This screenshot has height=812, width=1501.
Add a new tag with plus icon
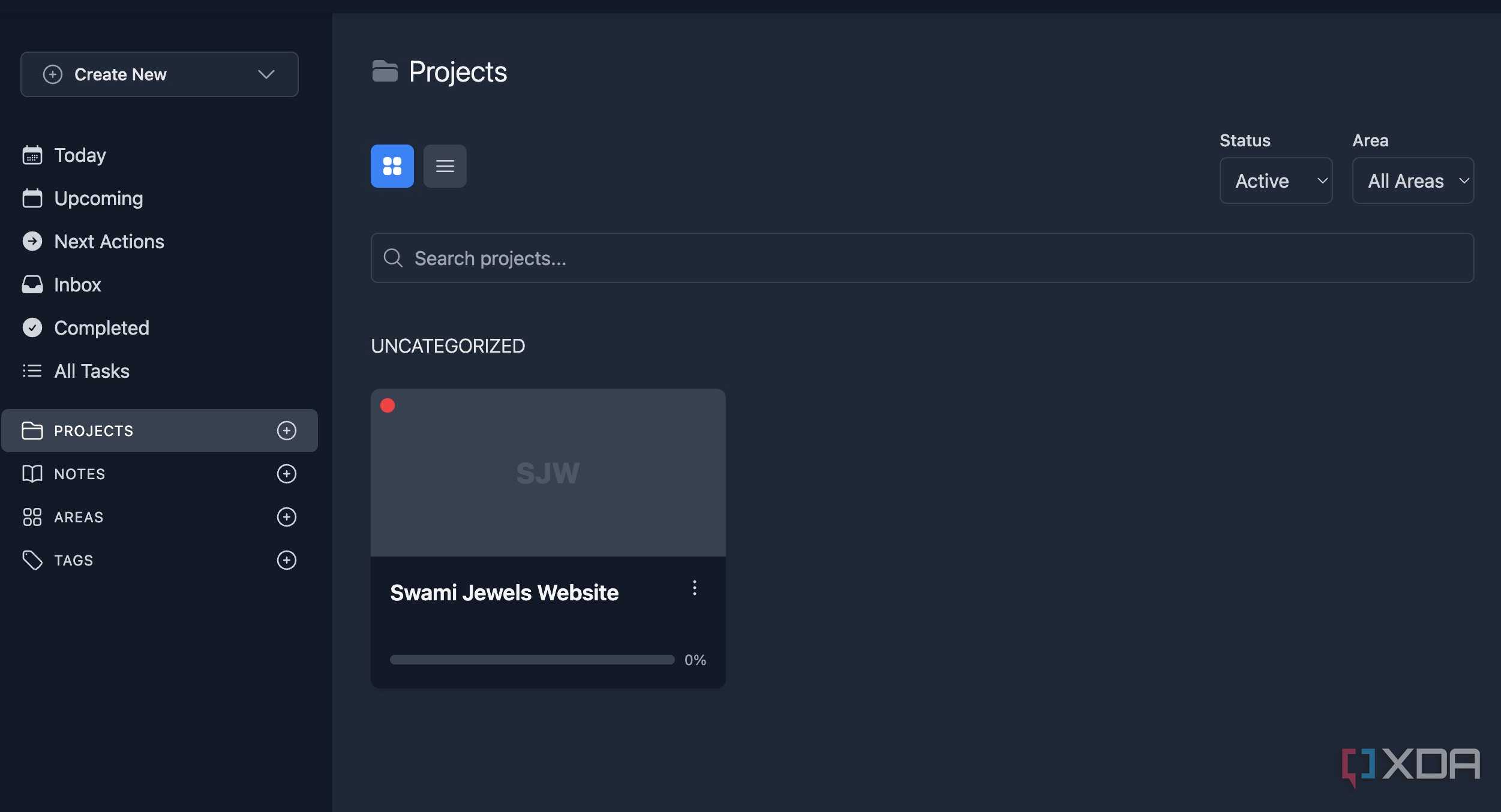click(287, 560)
